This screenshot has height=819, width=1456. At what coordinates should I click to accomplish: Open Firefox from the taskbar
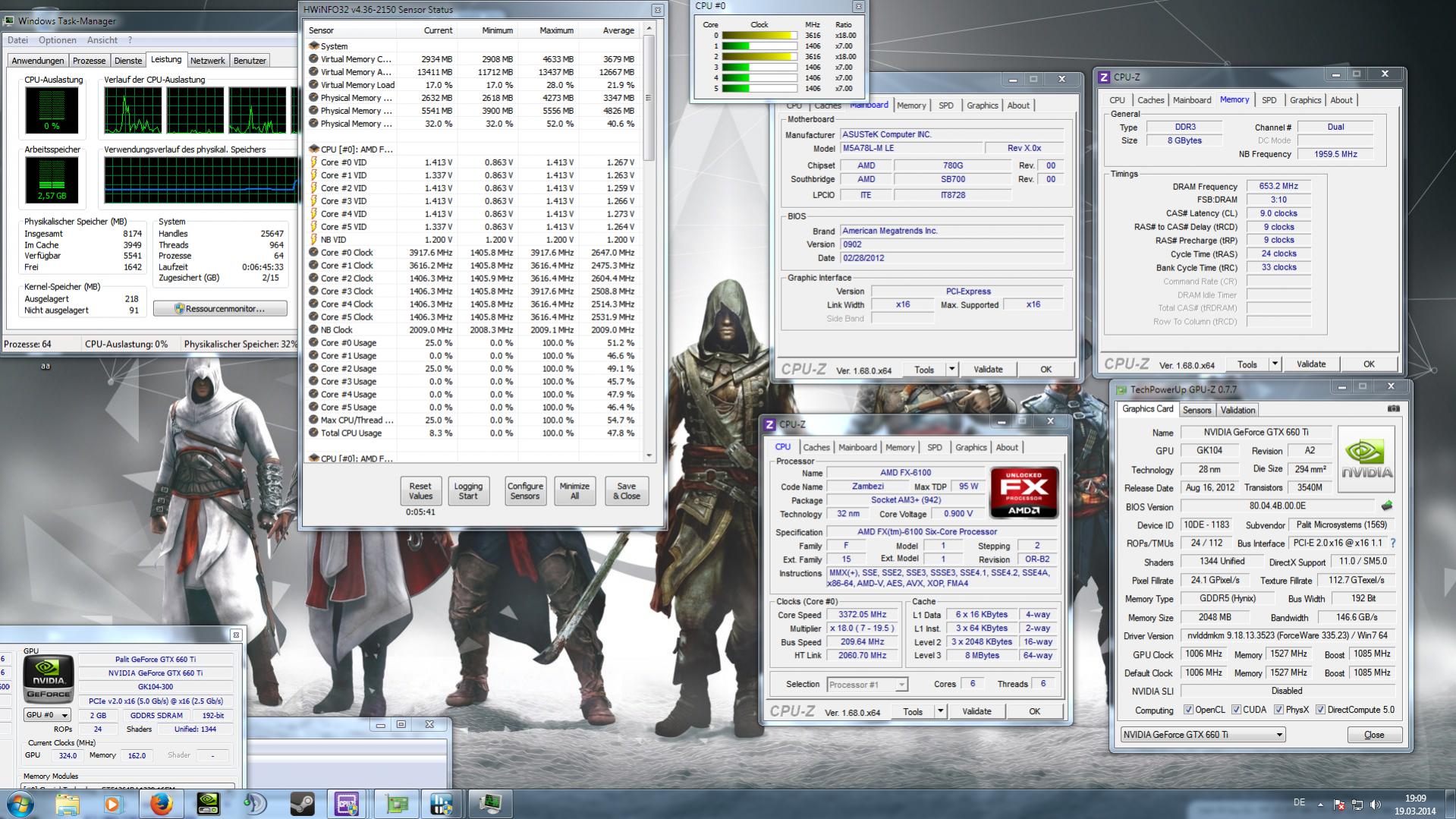tap(161, 804)
